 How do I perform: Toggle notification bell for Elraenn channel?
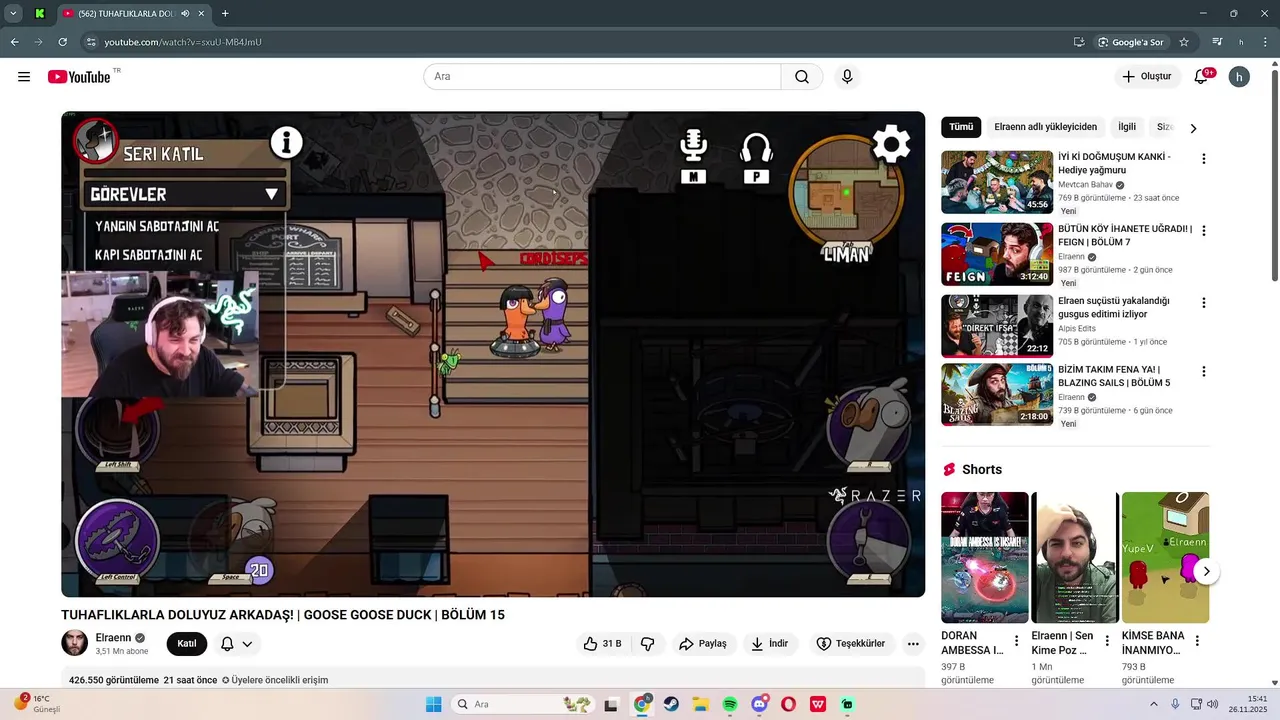(237, 644)
